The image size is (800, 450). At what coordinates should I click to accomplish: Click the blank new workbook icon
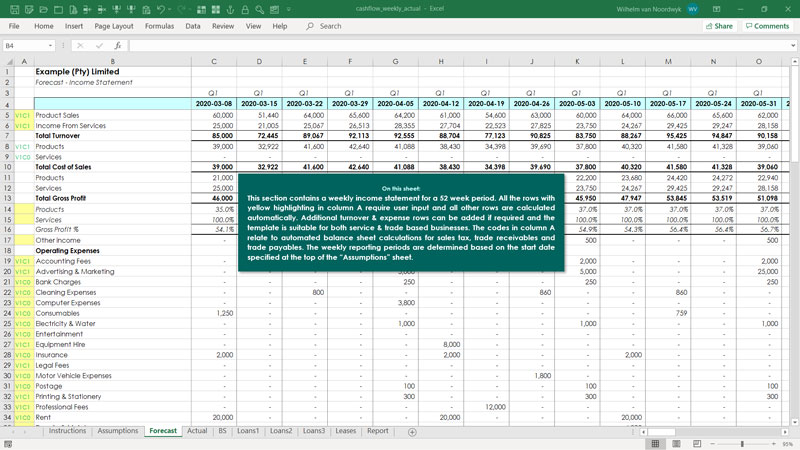point(58,10)
